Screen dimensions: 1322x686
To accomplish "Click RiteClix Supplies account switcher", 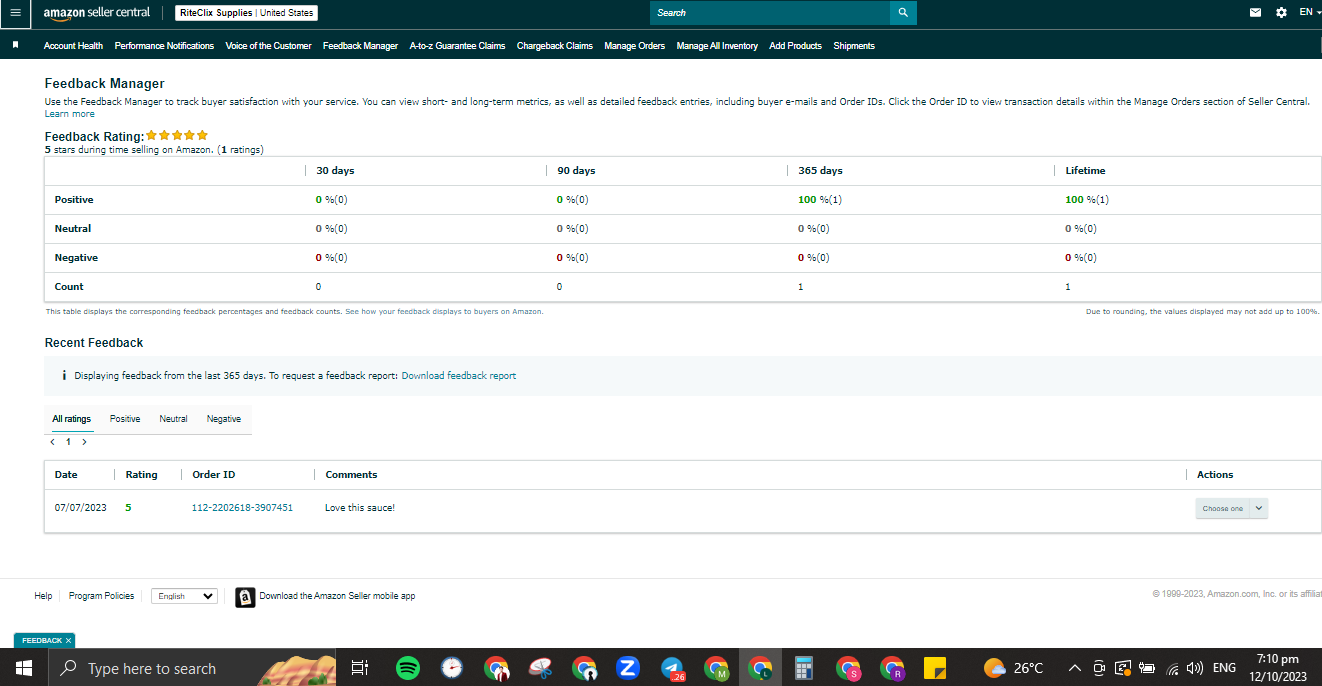I will [246, 13].
